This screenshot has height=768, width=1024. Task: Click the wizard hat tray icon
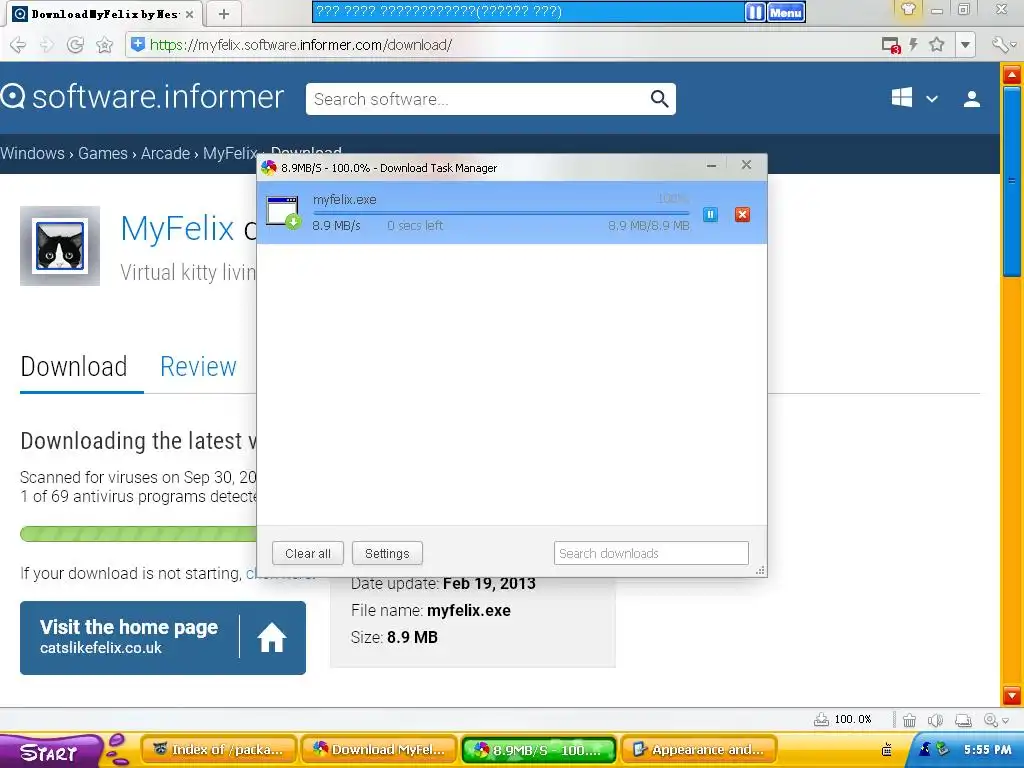tap(925, 748)
